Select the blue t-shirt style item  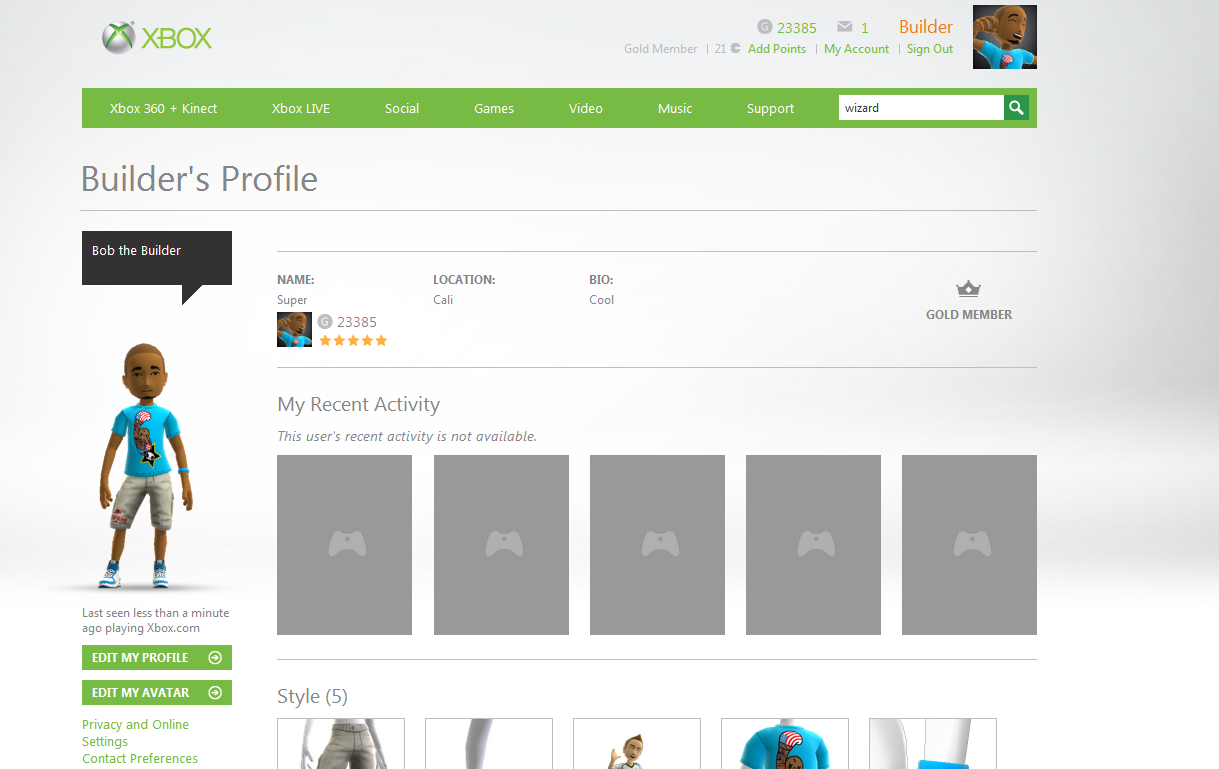pyautogui.click(x=785, y=743)
